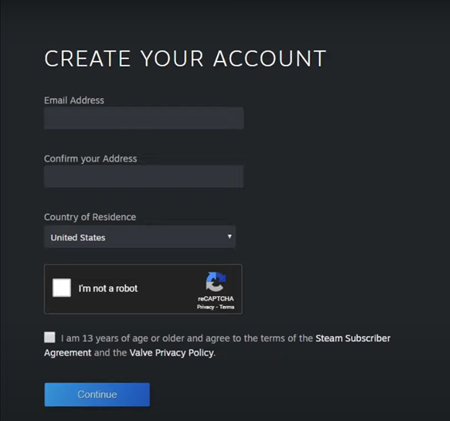Open the Country of Residence dropdown arrow
Image resolution: width=450 pixels, height=421 pixels.
[229, 236]
